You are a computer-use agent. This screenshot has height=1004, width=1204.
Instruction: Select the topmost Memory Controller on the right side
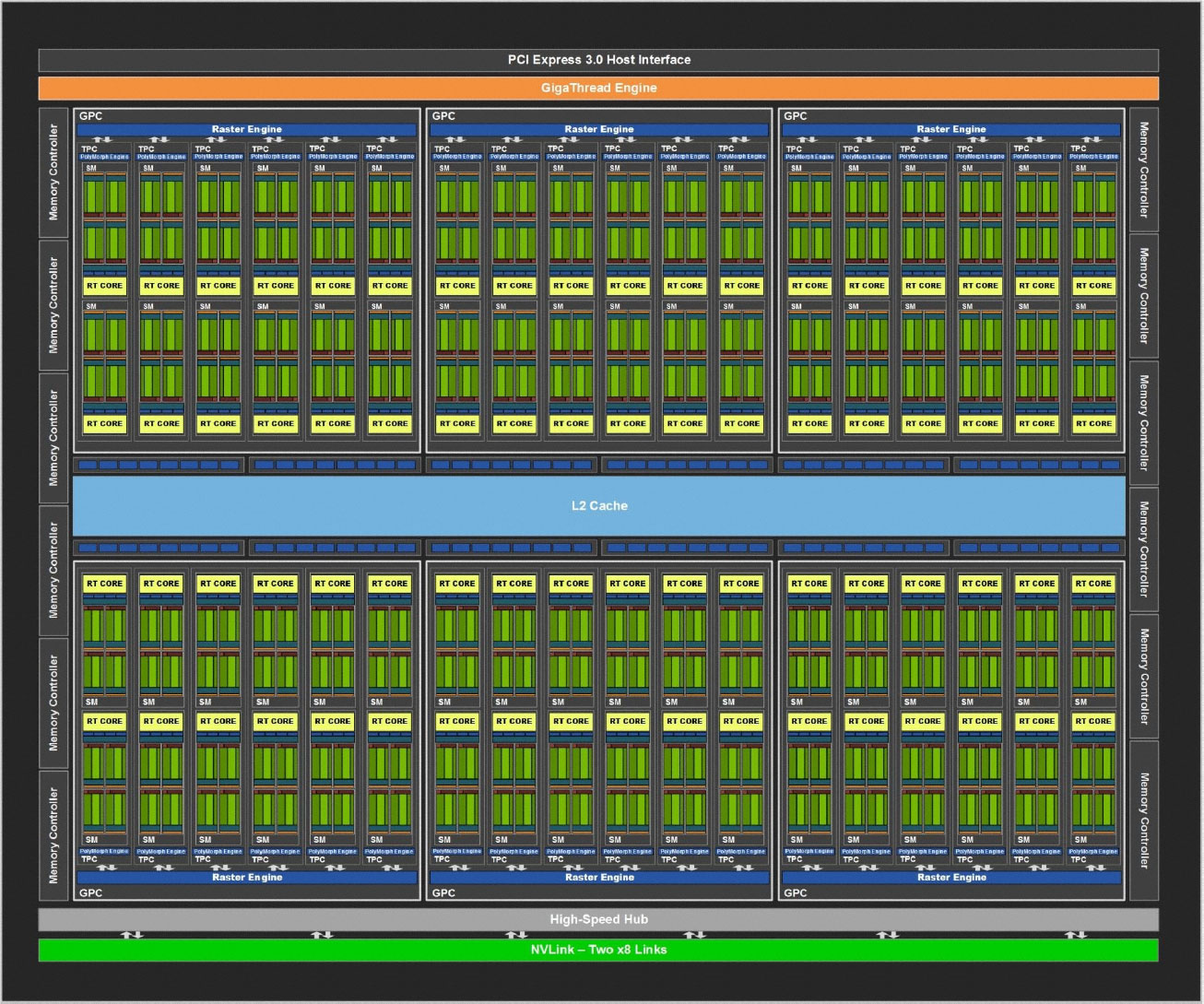(x=1144, y=170)
